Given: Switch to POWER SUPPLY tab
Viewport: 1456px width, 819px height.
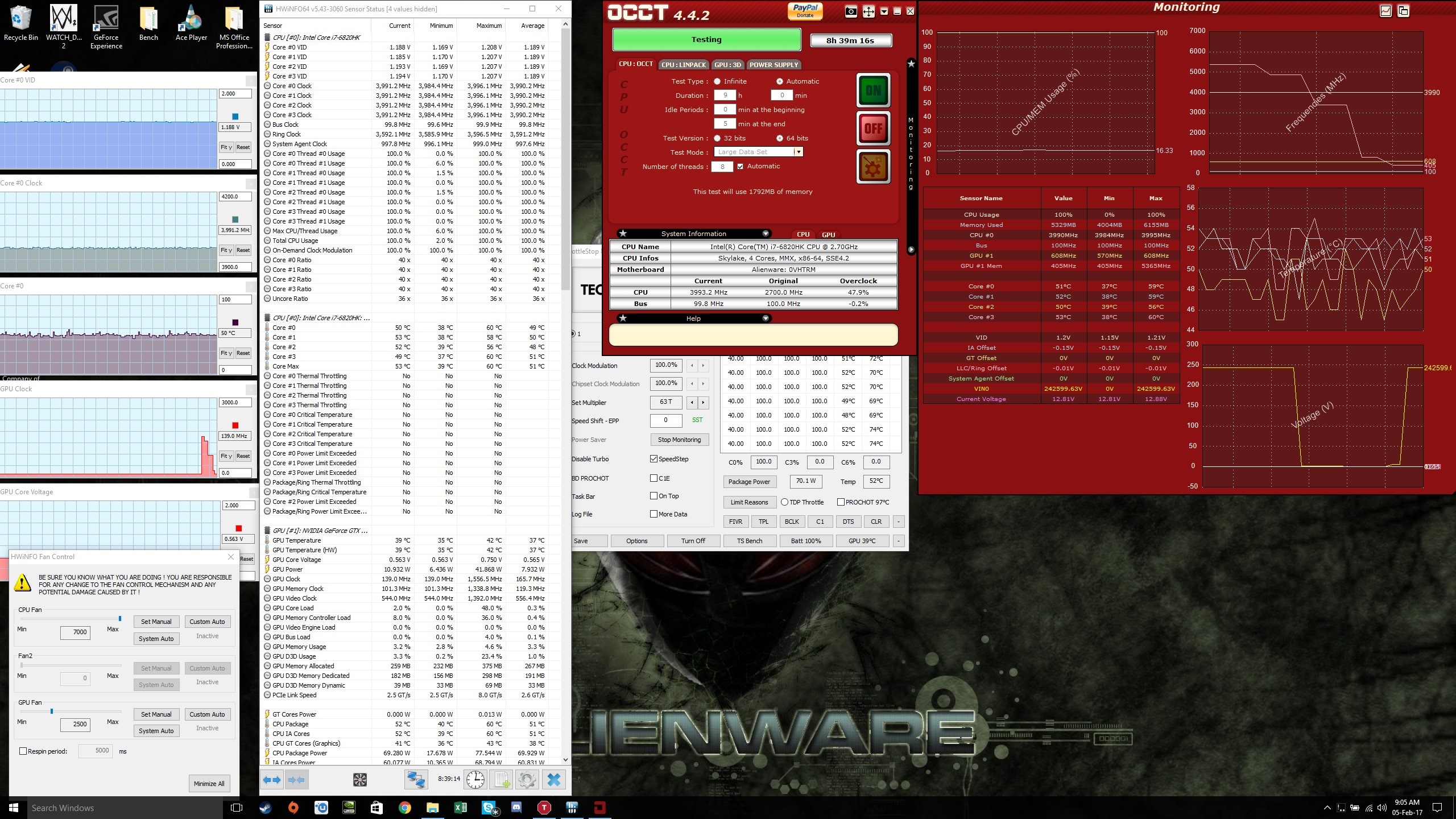Looking at the screenshot, I should [773, 65].
